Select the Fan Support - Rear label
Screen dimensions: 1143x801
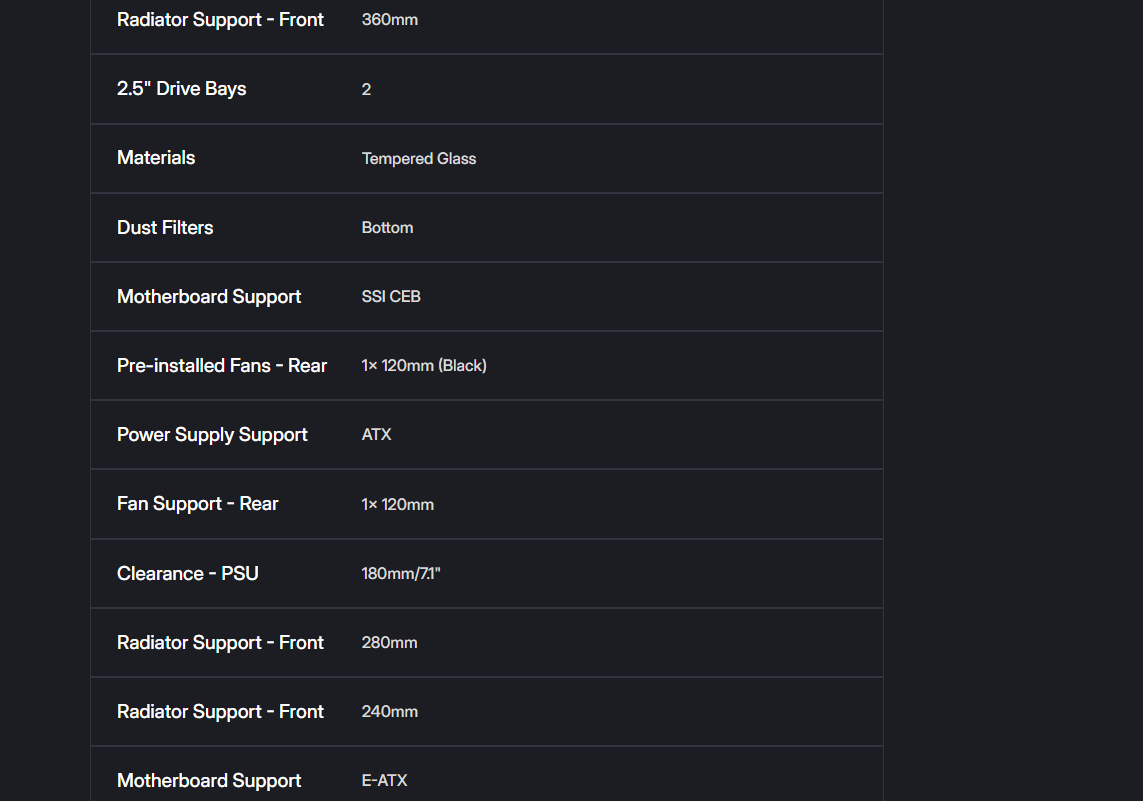coord(198,504)
